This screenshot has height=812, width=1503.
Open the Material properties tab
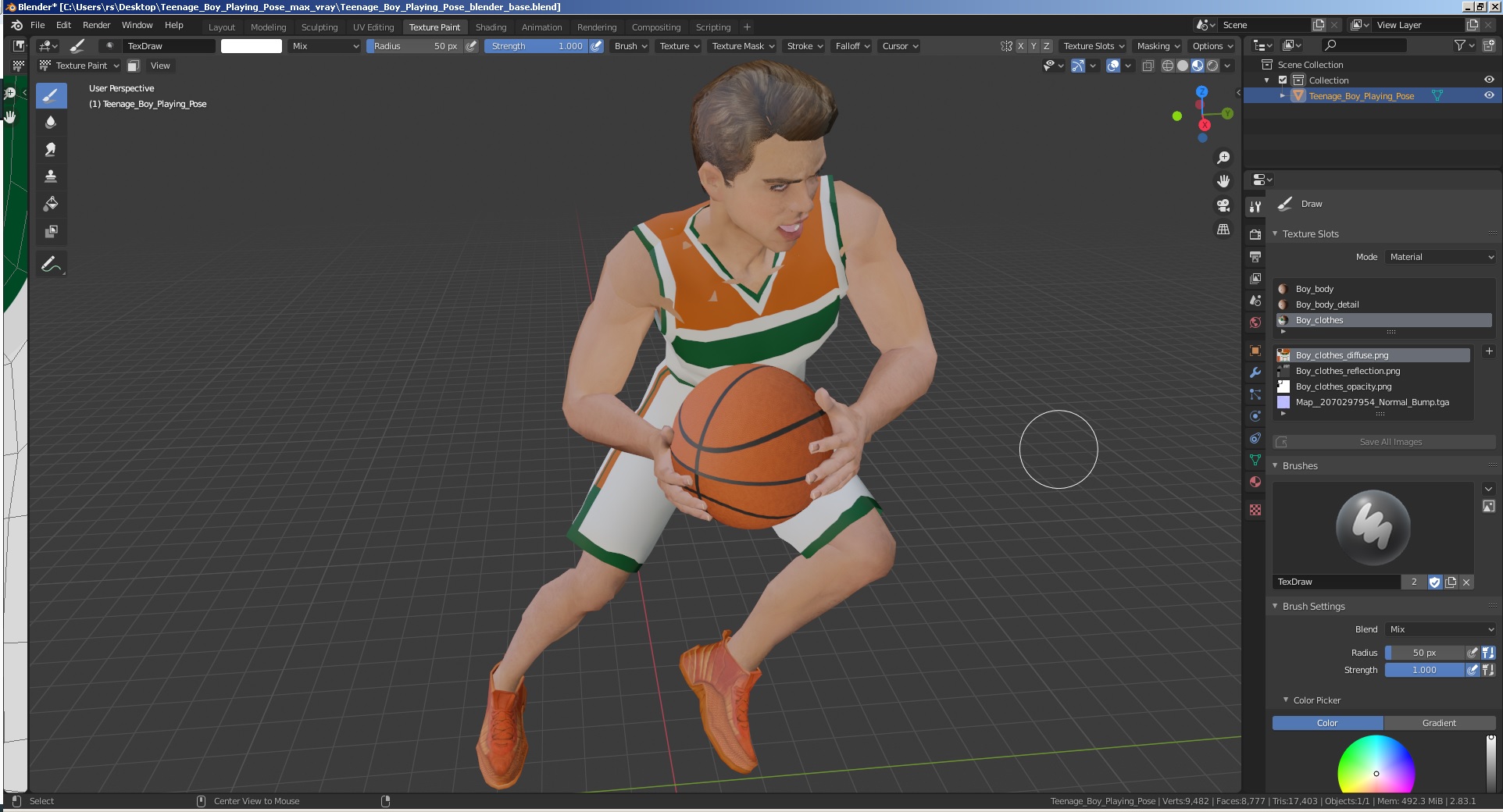[1255, 482]
